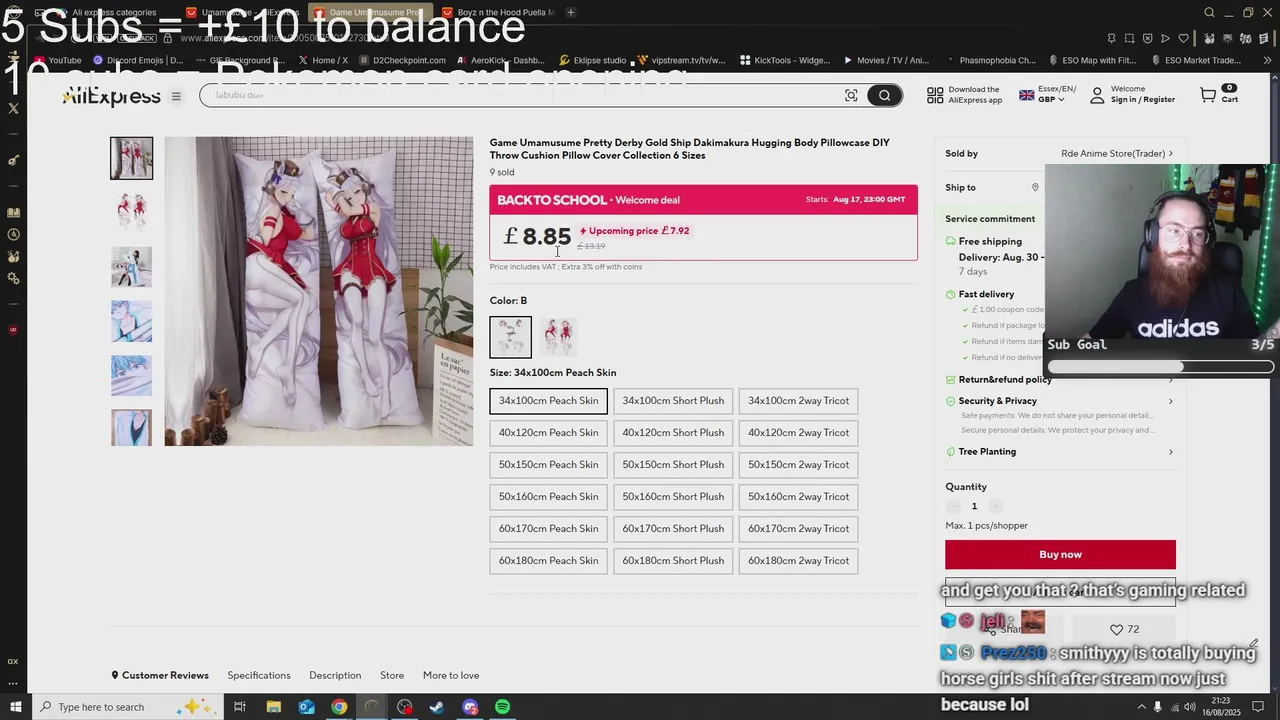Screen dimensions: 1280x720
Task: Open Outlook from taskbar
Action: (306, 707)
